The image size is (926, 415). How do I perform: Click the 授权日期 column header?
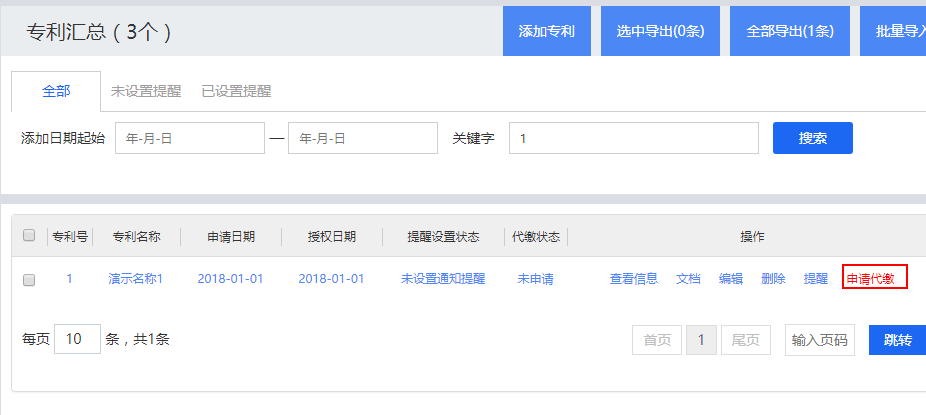point(332,237)
